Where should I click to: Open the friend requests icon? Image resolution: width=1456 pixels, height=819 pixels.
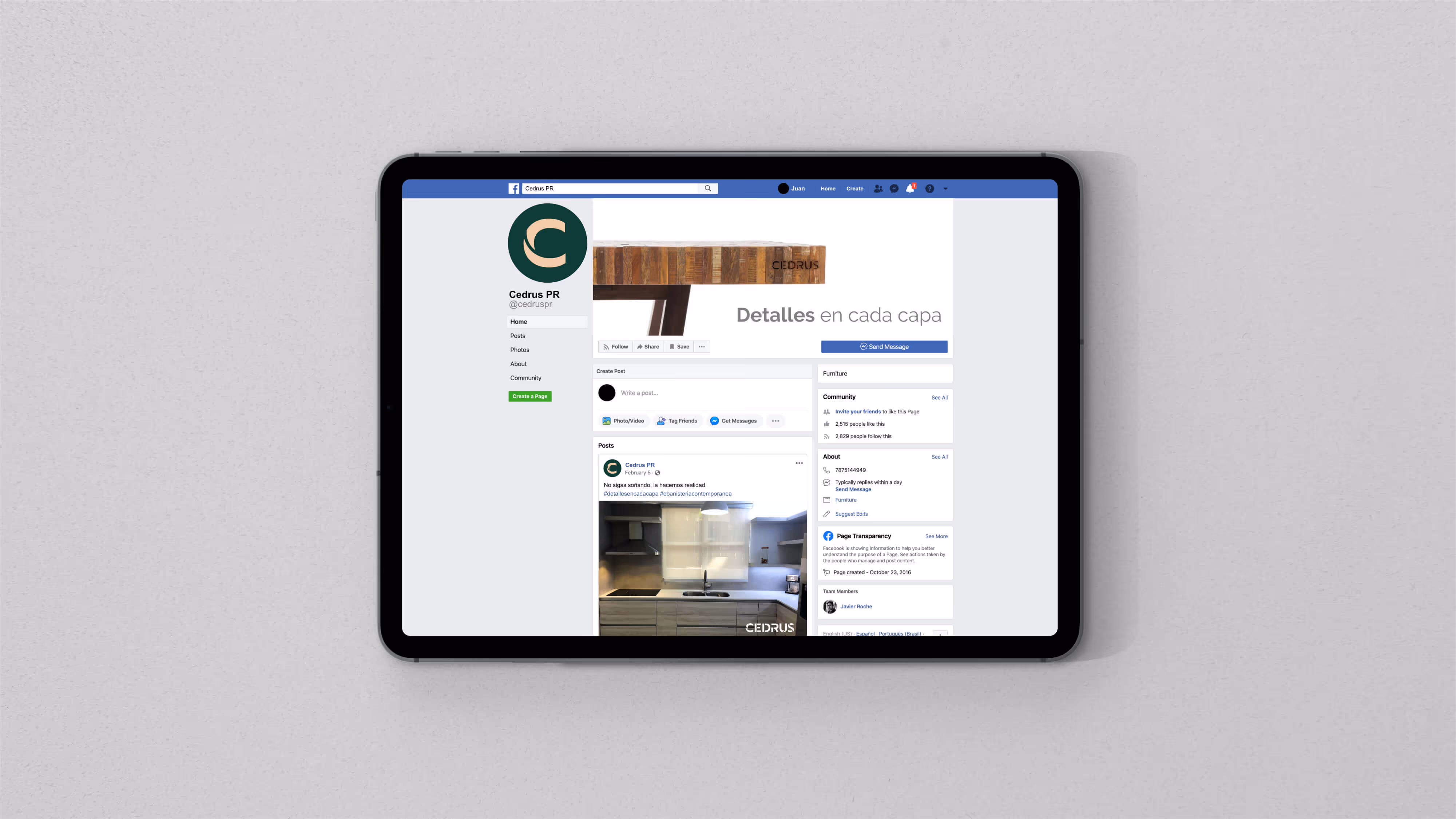(878, 189)
